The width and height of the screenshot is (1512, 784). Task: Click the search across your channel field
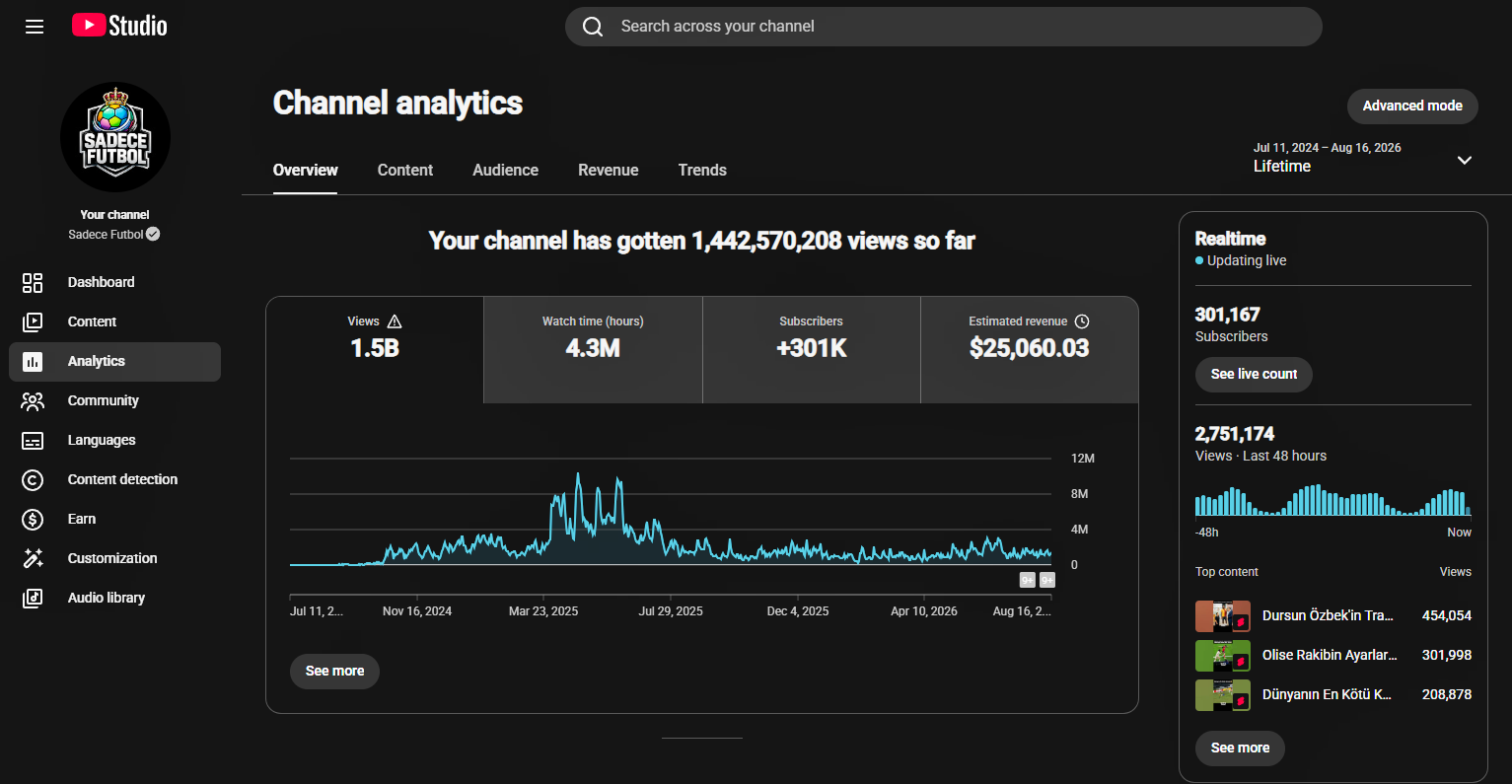coord(944,27)
